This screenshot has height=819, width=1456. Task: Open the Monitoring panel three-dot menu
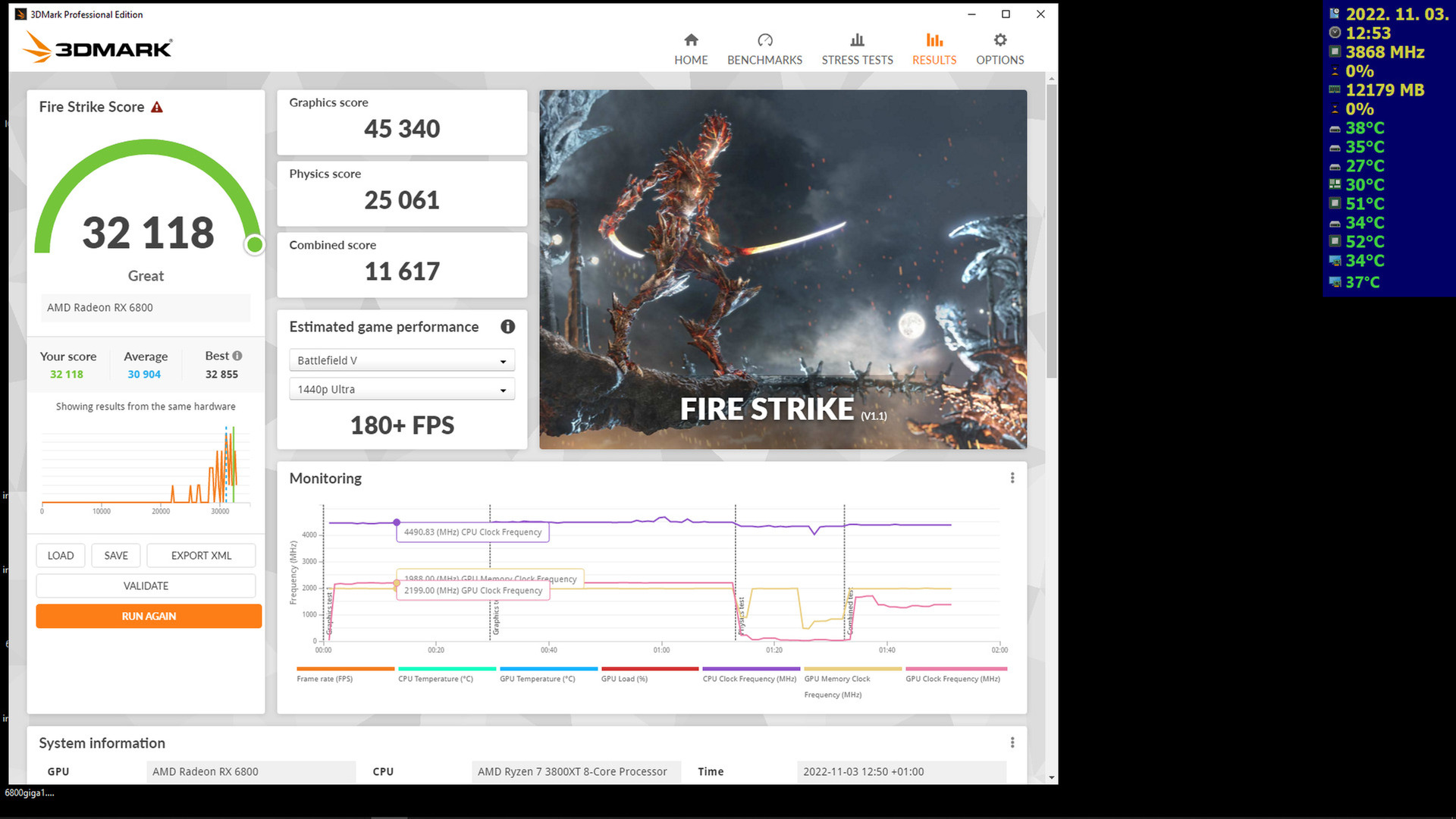click(1012, 478)
